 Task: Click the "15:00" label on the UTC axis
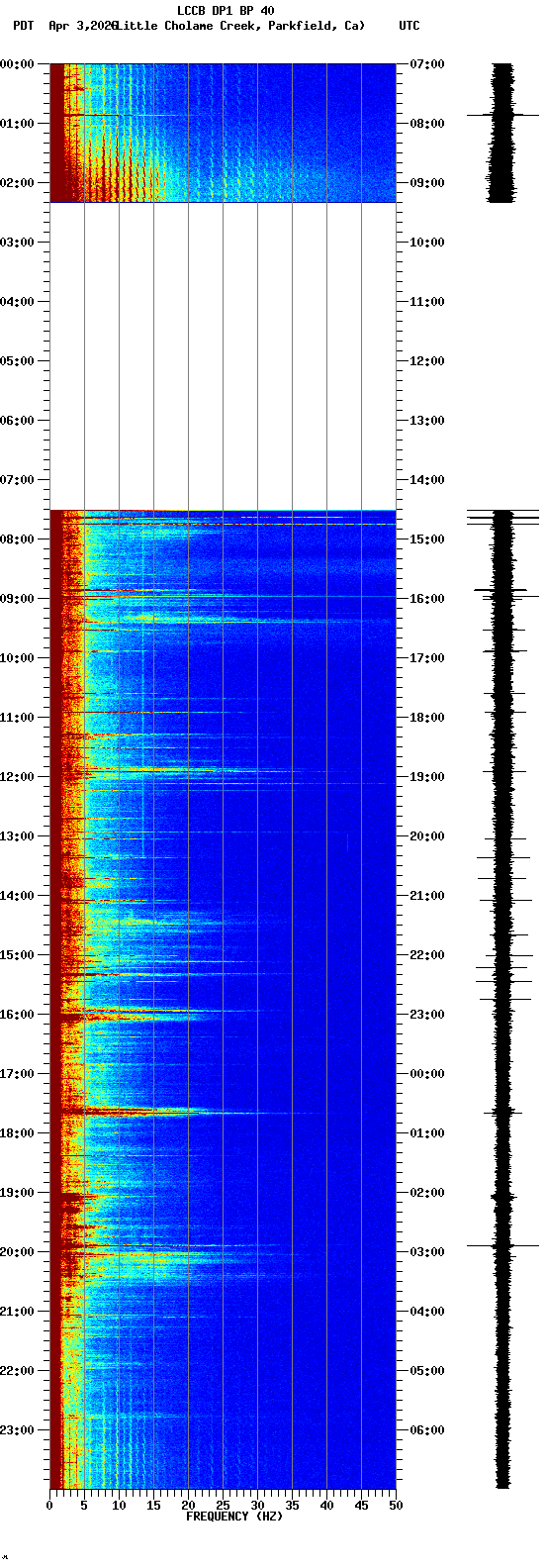(427, 539)
